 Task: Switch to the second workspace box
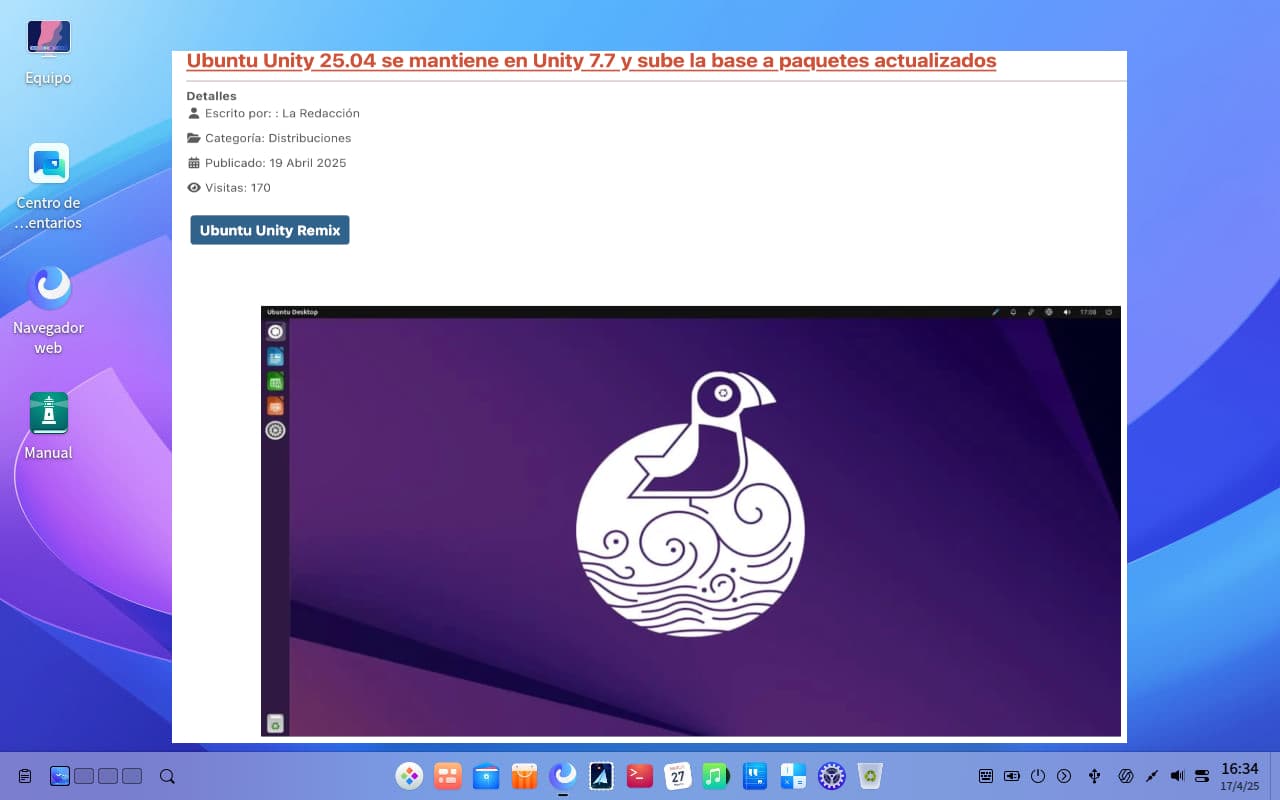pyautogui.click(x=84, y=776)
